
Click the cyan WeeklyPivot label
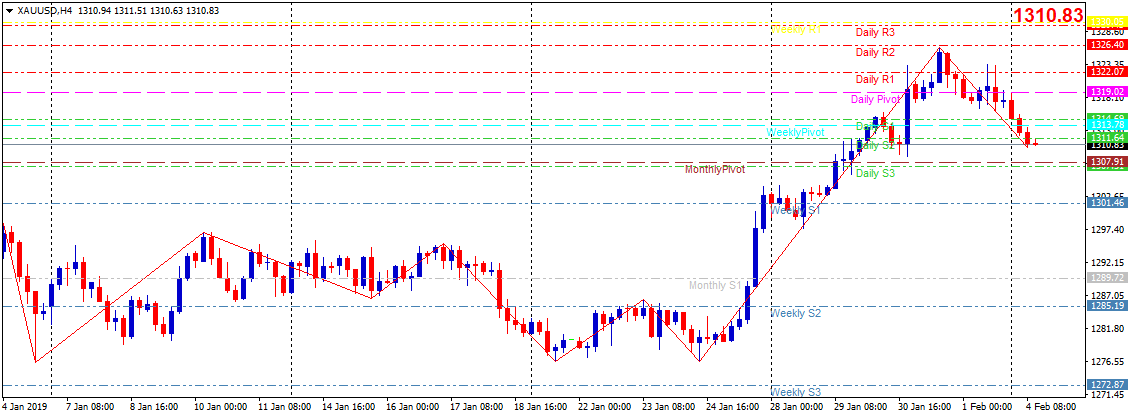pyautogui.click(x=795, y=132)
